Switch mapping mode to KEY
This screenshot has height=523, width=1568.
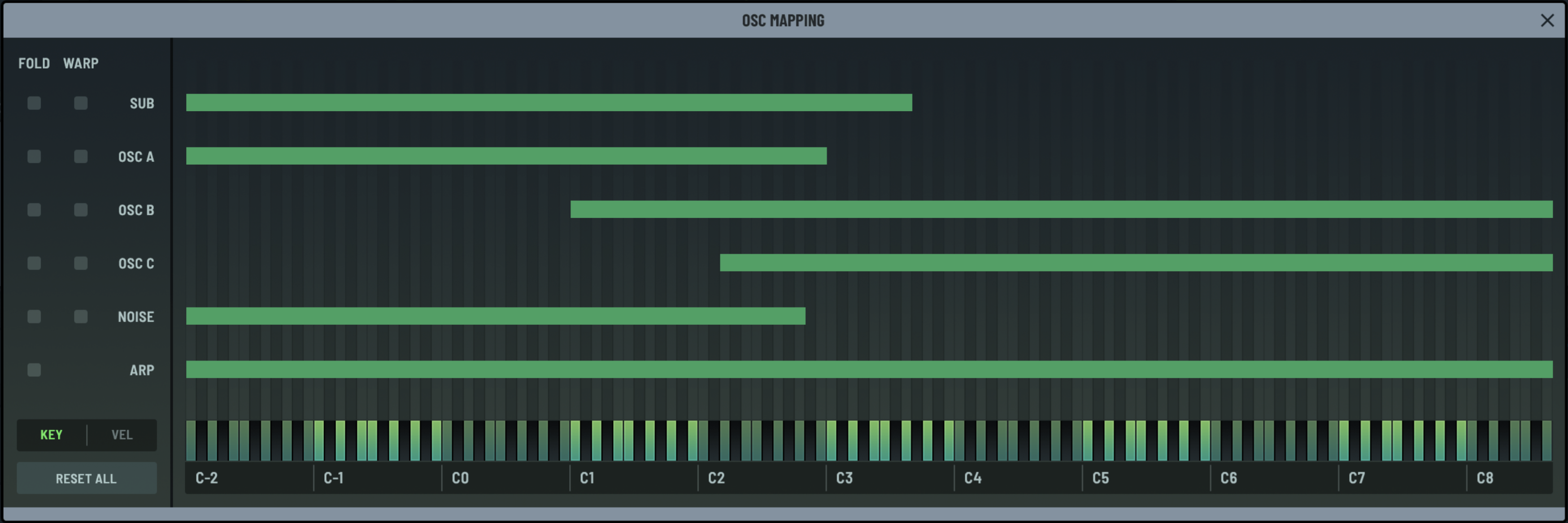tap(51, 435)
